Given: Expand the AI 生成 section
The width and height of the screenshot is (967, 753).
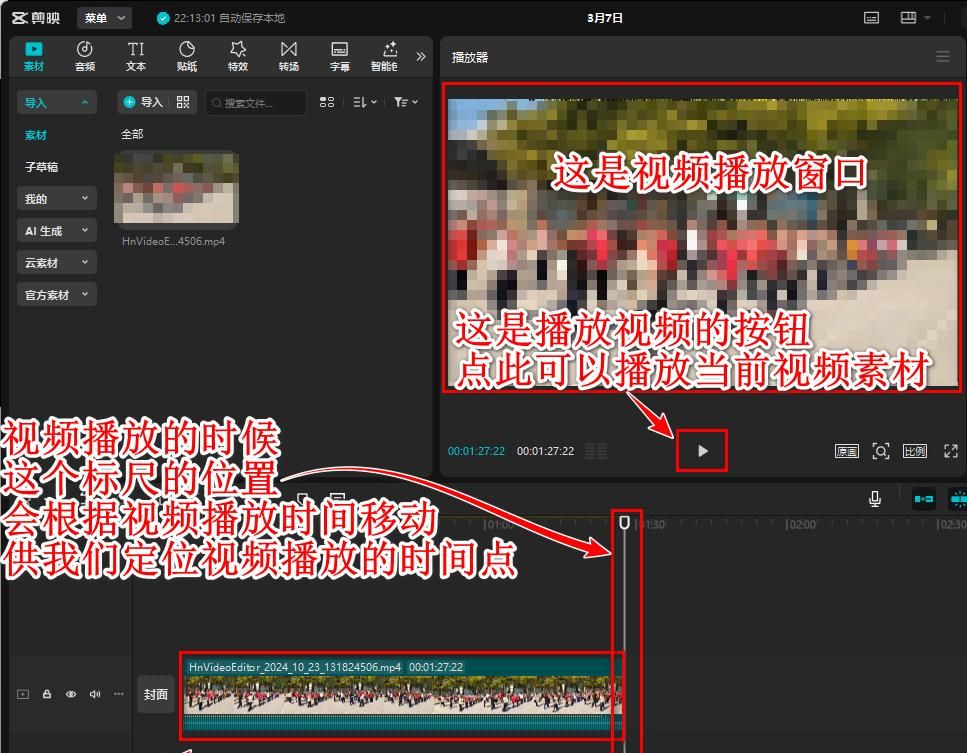Looking at the screenshot, I should pos(56,231).
